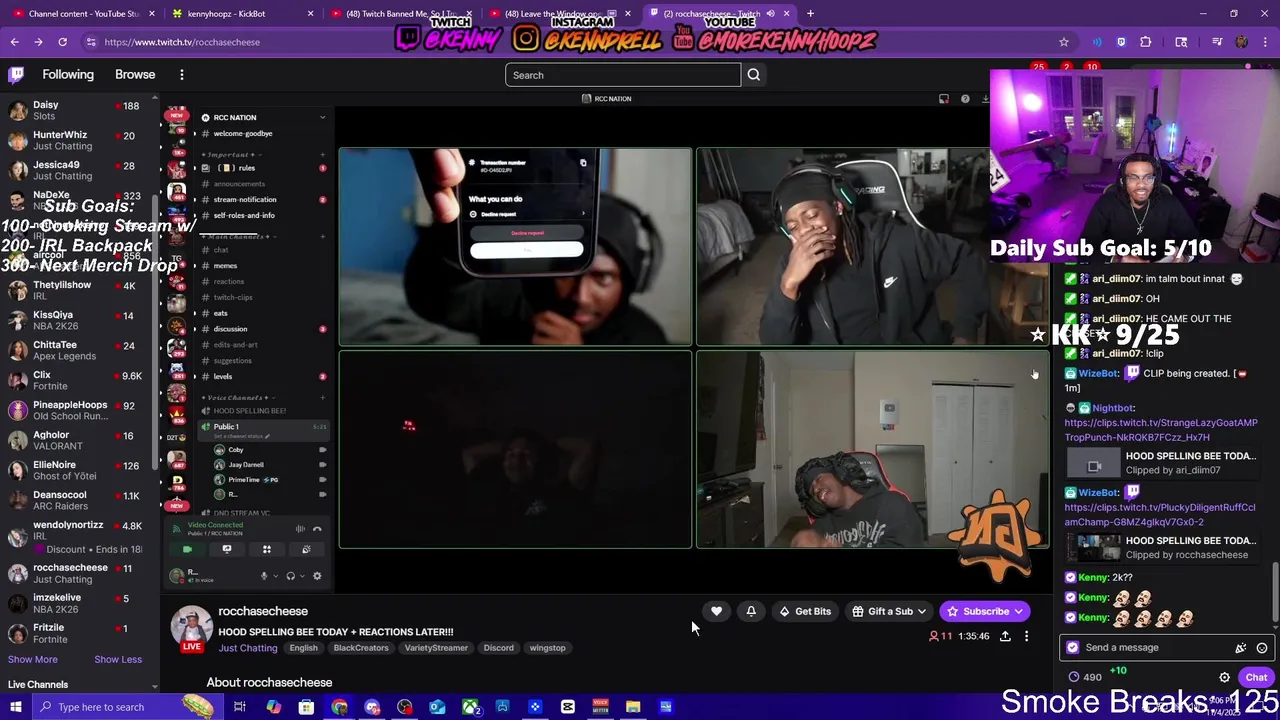Viewport: 1280px width, 720px height.
Task: Click the browser address bar URL
Action: point(182,42)
